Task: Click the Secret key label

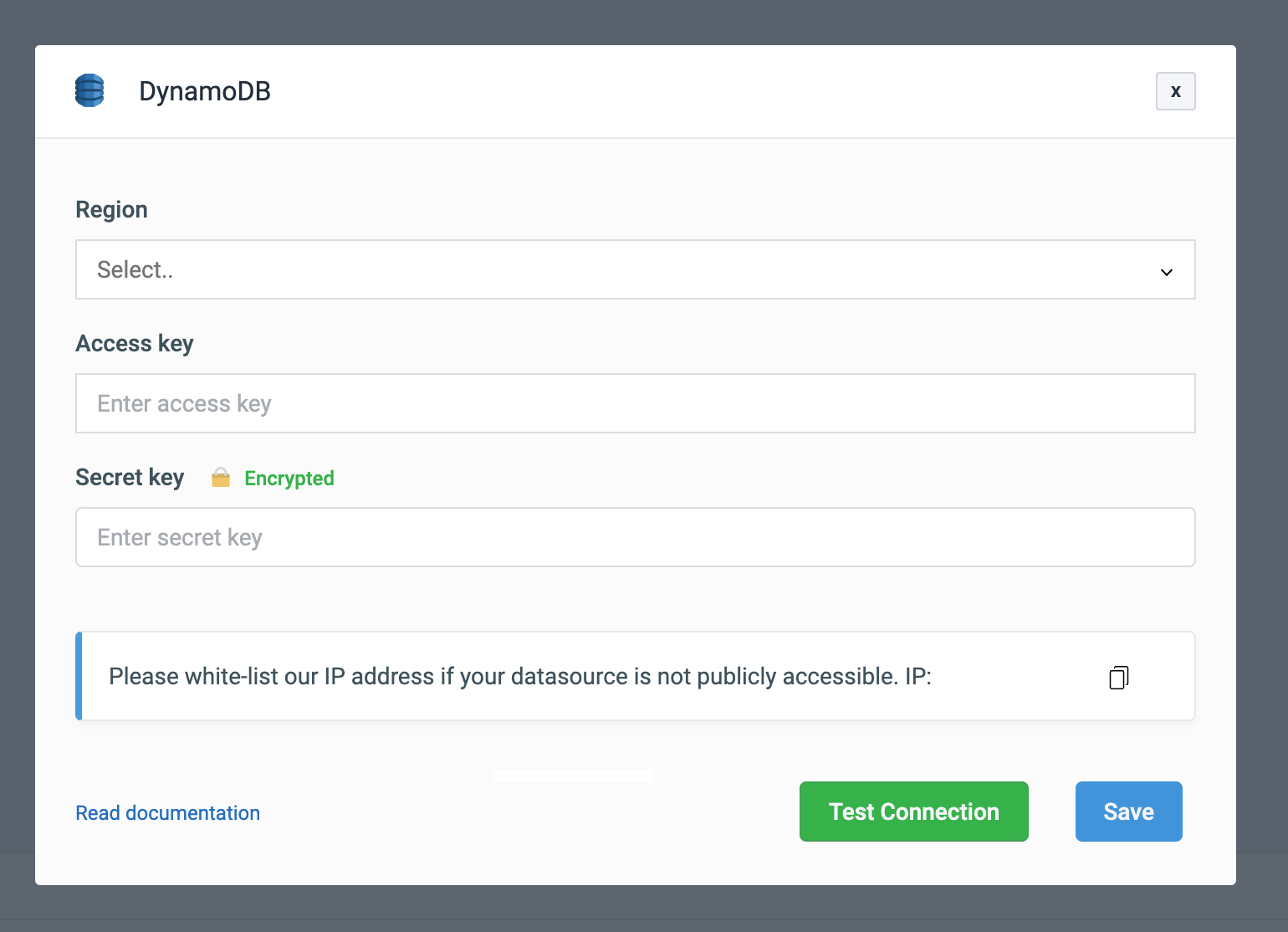Action: (130, 478)
